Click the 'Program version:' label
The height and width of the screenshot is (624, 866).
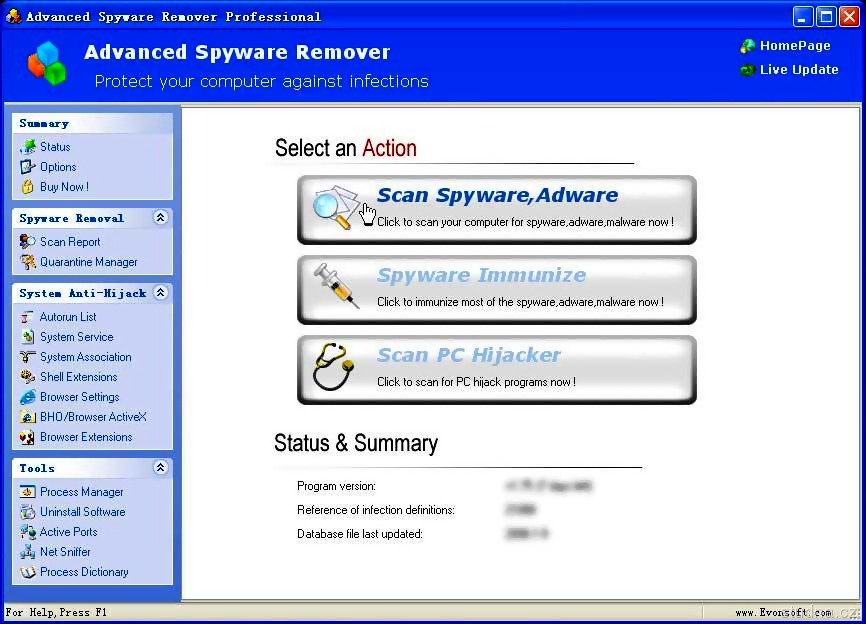pyautogui.click(x=336, y=486)
